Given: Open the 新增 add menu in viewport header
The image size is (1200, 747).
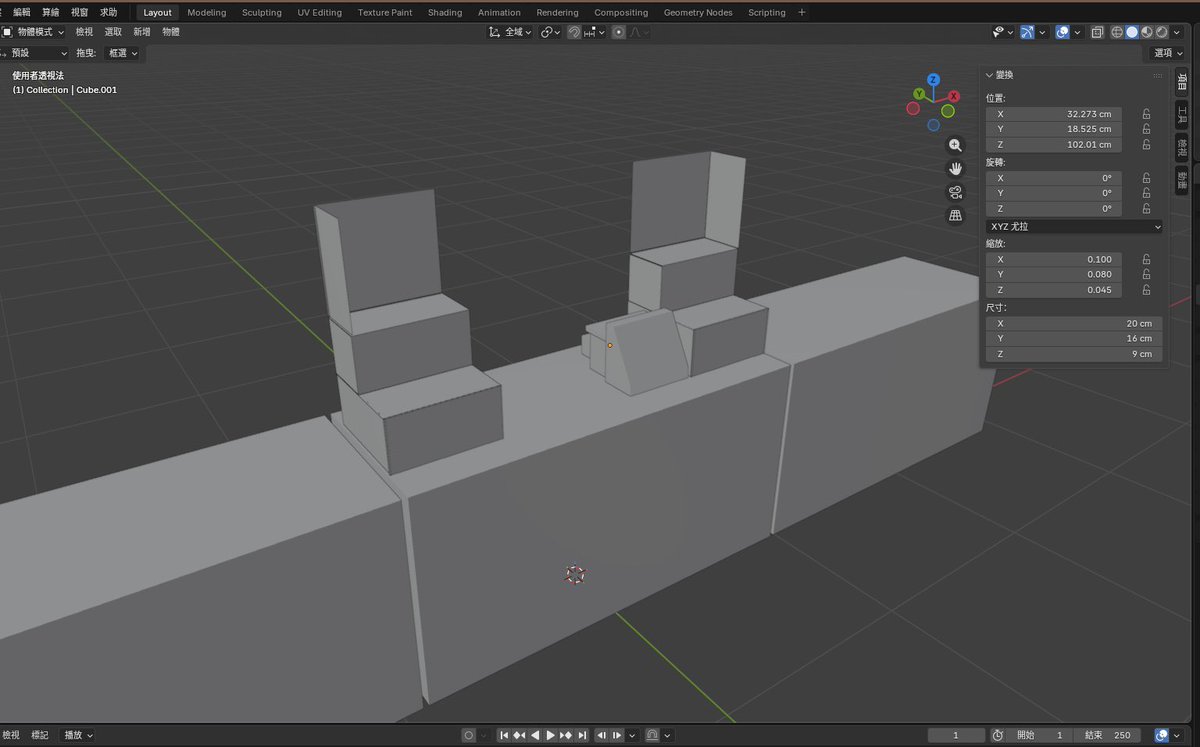Looking at the screenshot, I should tap(142, 32).
